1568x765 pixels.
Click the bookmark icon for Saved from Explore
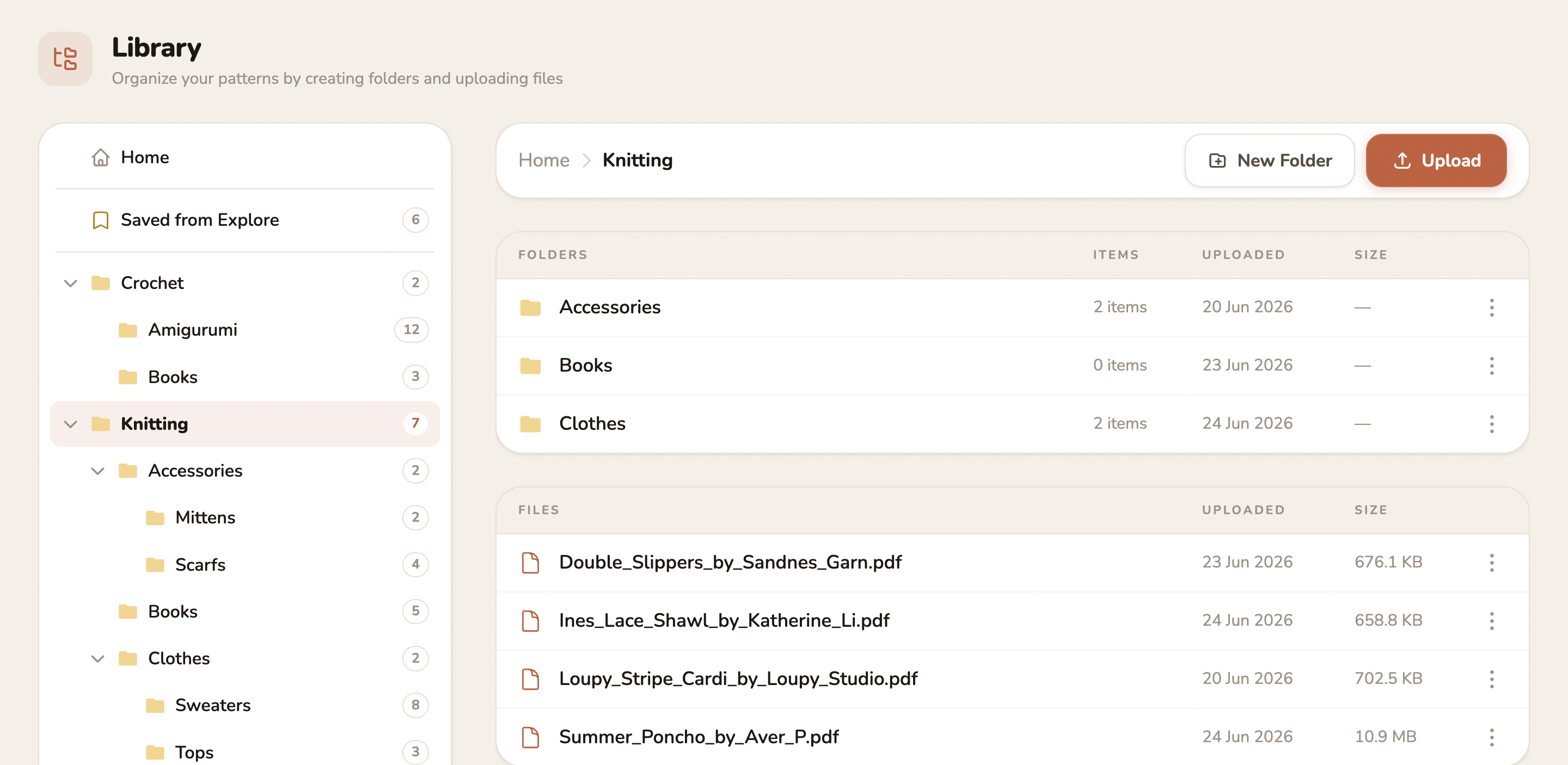(100, 220)
